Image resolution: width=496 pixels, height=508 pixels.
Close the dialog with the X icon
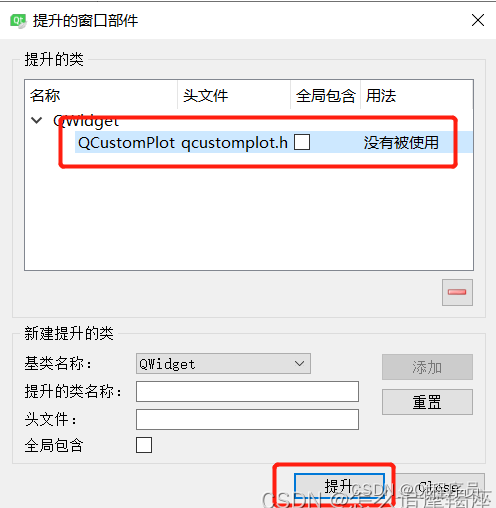tap(478, 20)
